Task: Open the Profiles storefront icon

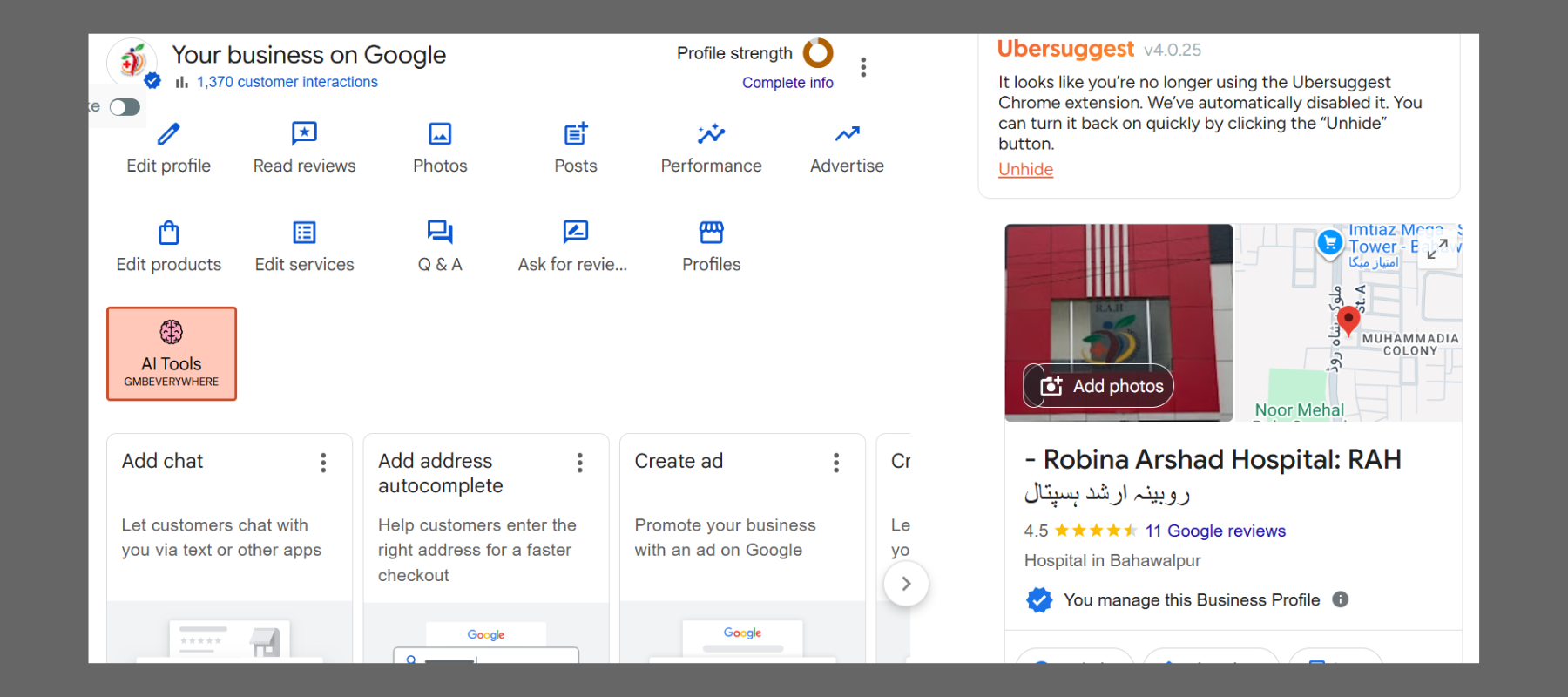Action: tap(711, 233)
